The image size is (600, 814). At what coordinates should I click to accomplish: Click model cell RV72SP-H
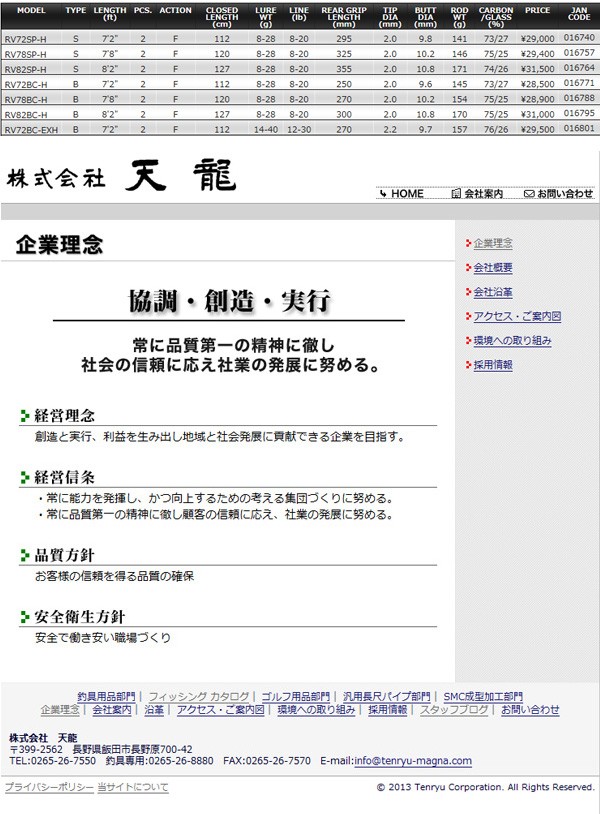(25, 39)
